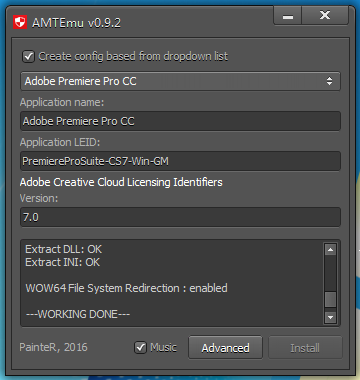Screen dimensions: 360x380
Task: Uncheck Create config based from dropdown list
Action: pyautogui.click(x=28, y=56)
